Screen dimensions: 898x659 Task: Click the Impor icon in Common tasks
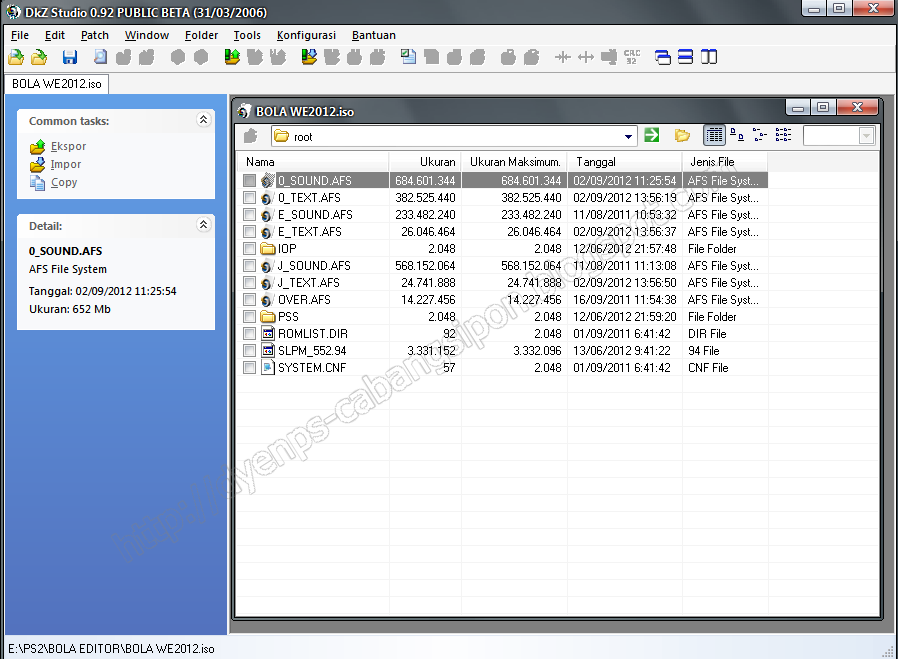pyautogui.click(x=37, y=165)
